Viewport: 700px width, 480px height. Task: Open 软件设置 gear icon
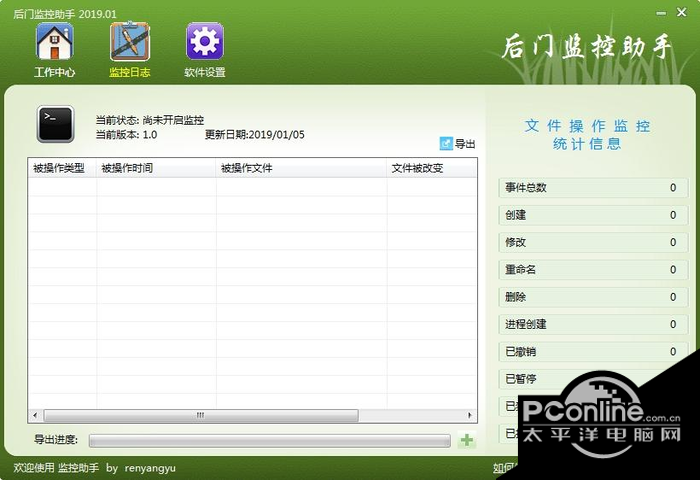coord(205,42)
